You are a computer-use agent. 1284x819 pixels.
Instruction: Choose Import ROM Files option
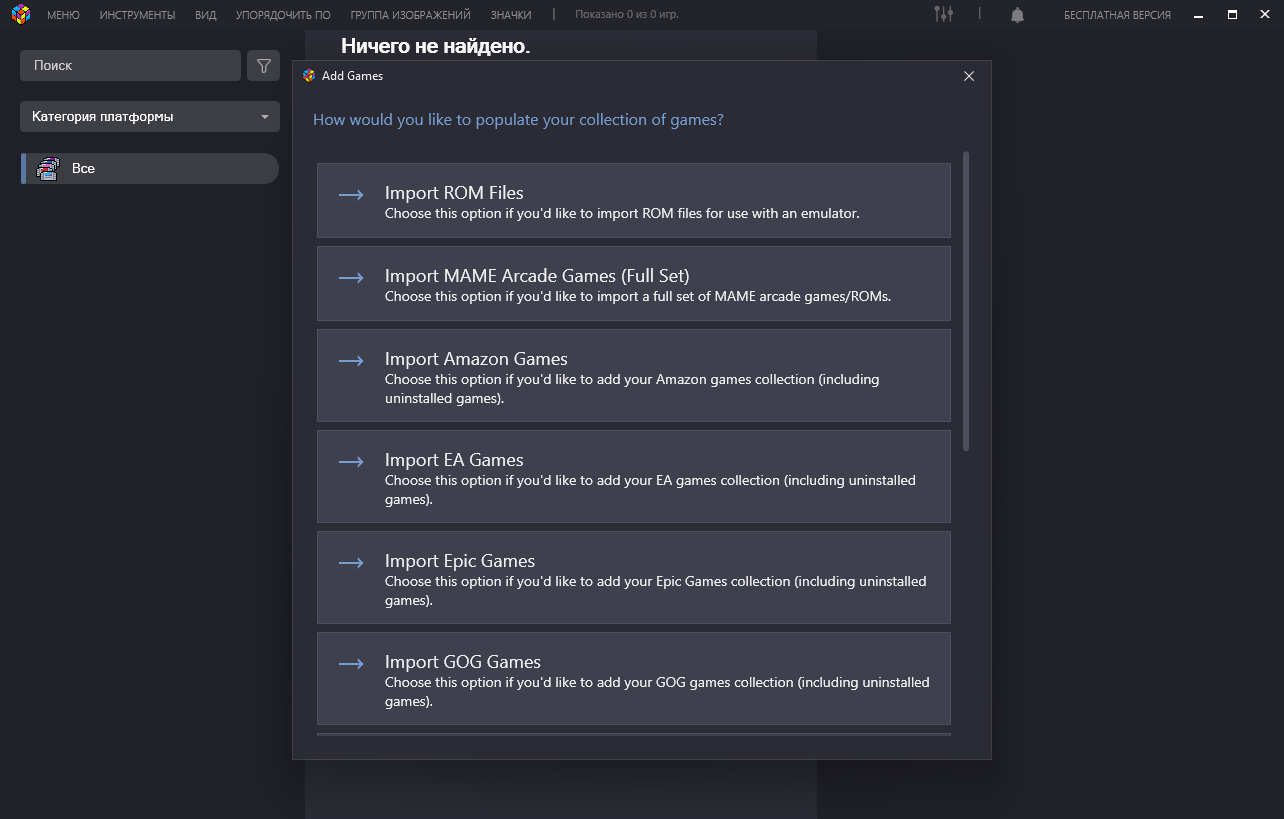click(x=634, y=201)
